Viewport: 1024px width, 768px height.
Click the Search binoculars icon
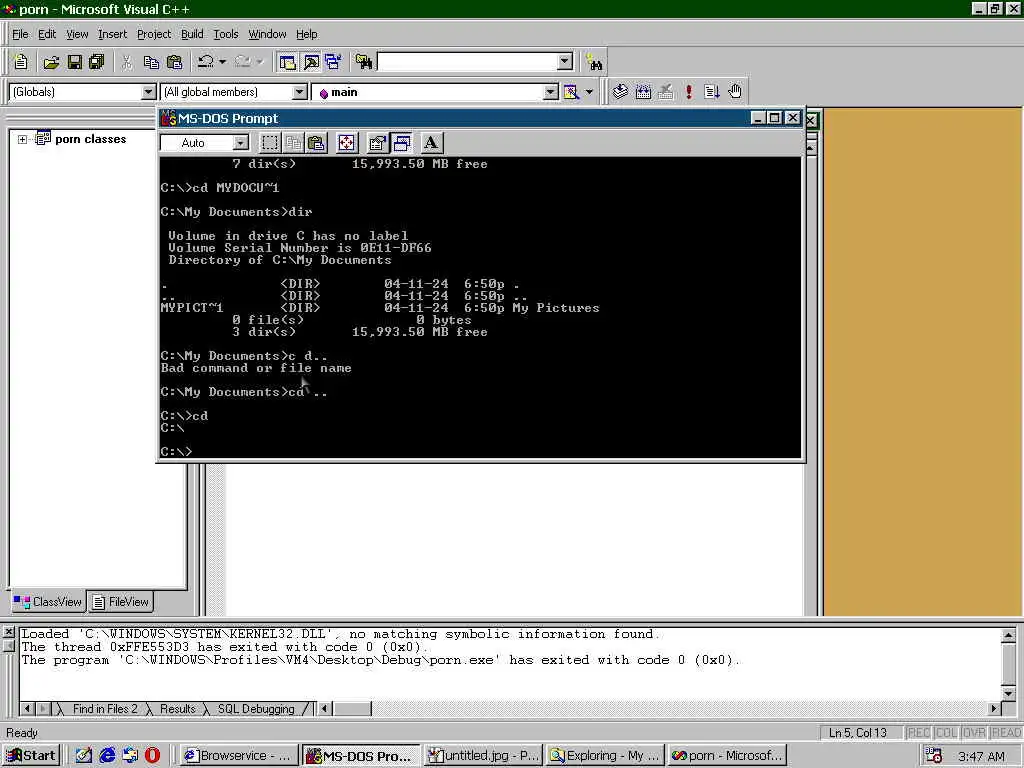(x=594, y=62)
